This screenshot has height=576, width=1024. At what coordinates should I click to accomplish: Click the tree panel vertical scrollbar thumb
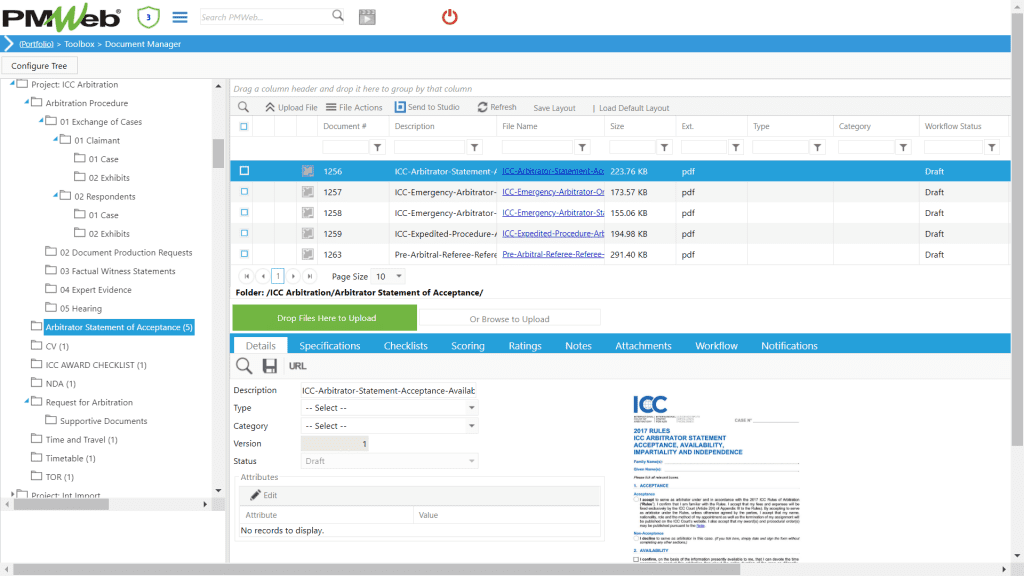[218, 153]
